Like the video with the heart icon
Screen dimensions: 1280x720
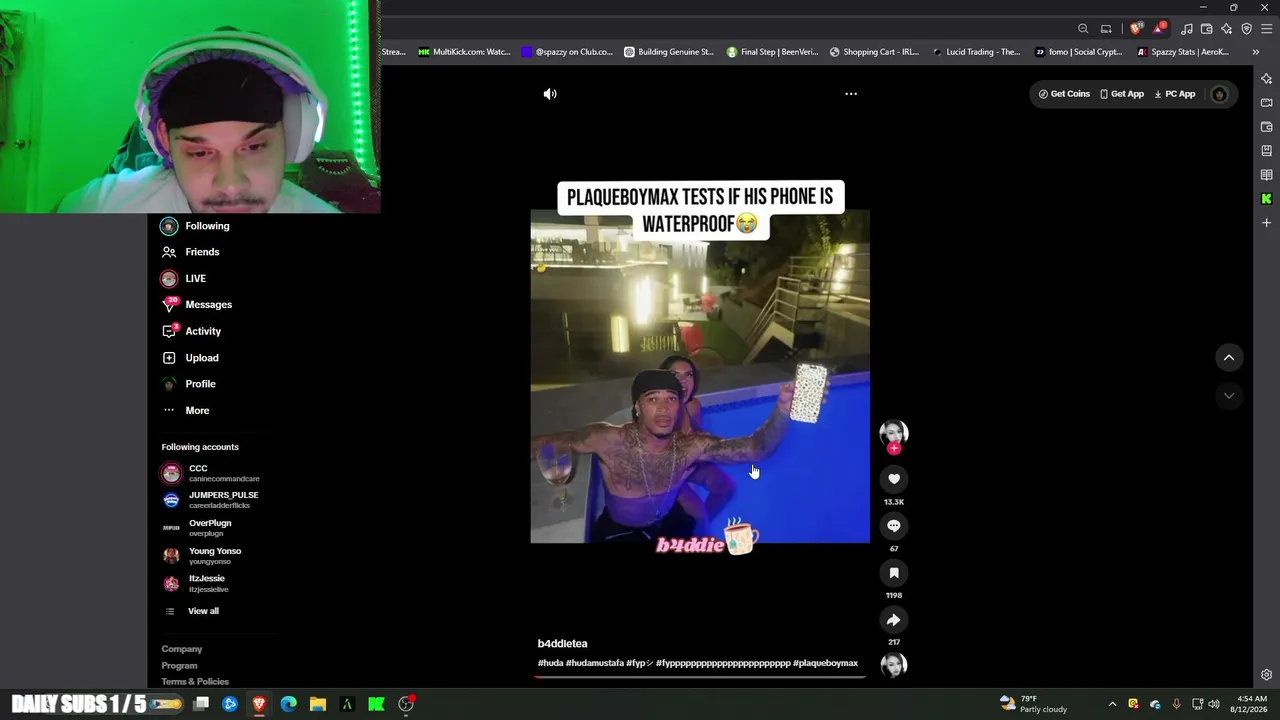[894, 479]
